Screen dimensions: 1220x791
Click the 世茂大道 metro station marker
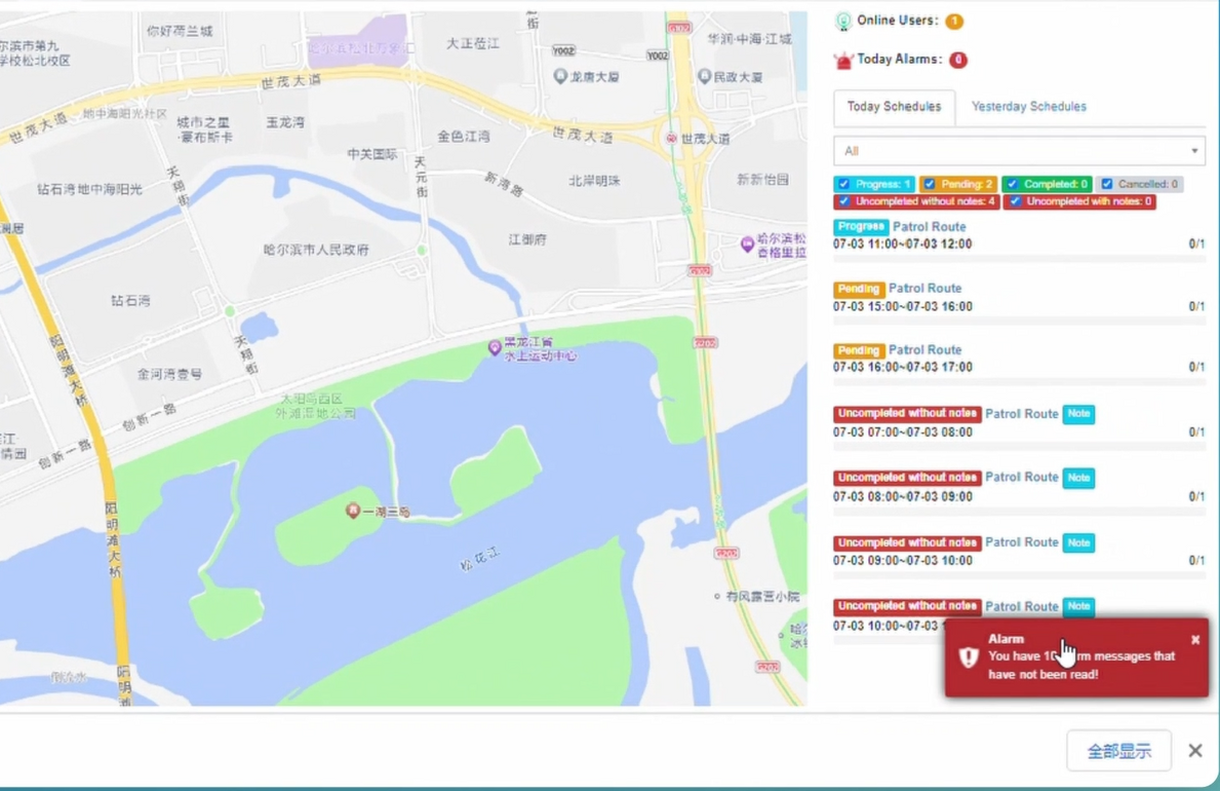coord(672,139)
